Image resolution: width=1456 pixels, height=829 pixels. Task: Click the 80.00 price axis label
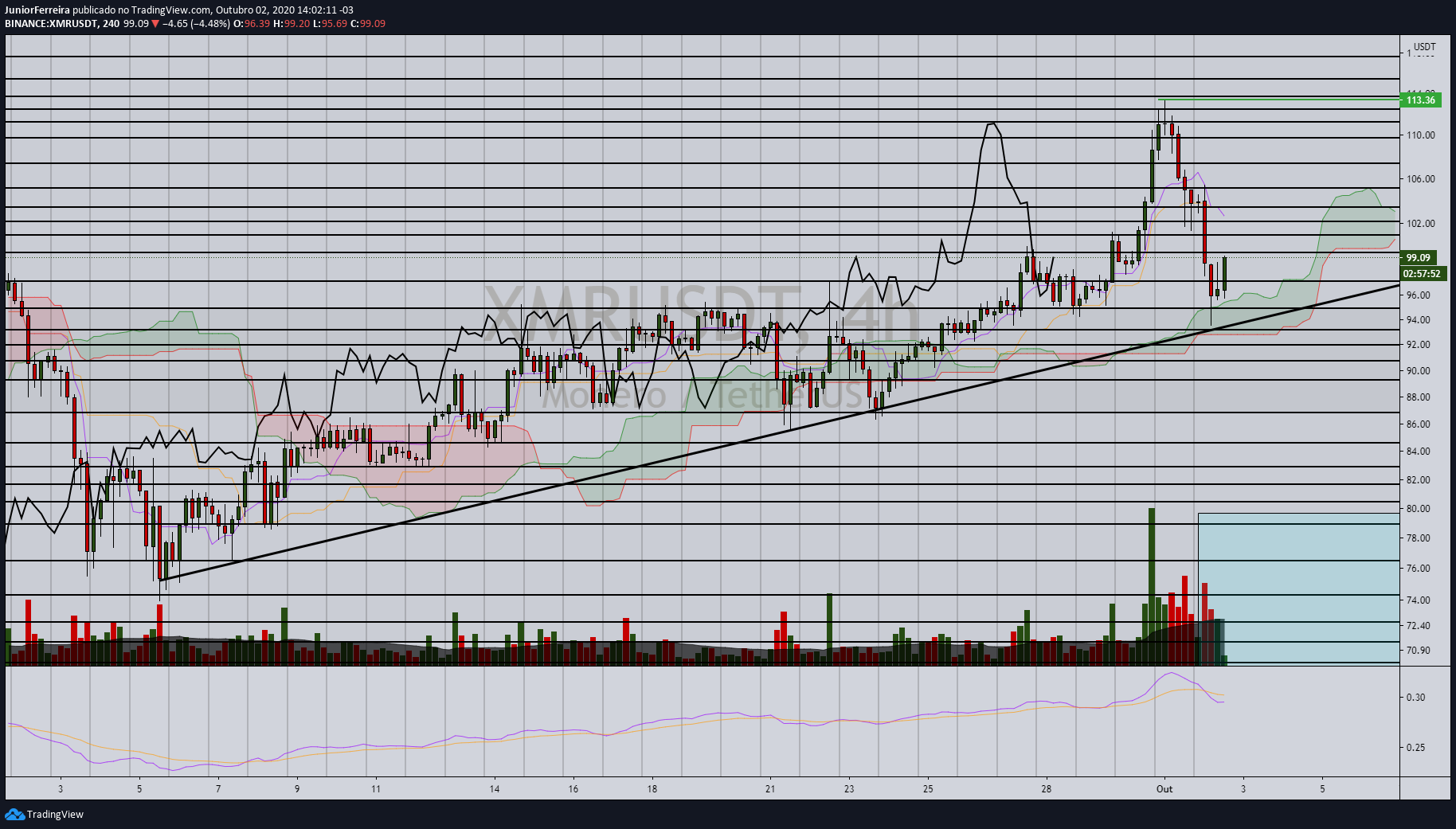[1419, 508]
